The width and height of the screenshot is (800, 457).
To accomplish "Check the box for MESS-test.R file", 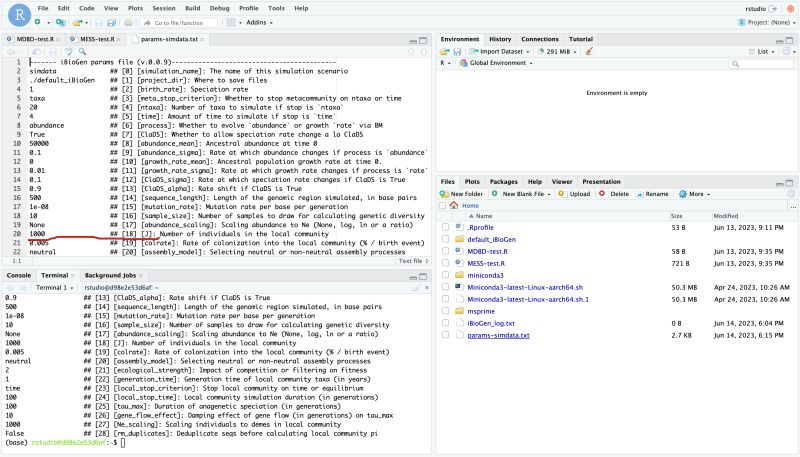I will pos(445,263).
